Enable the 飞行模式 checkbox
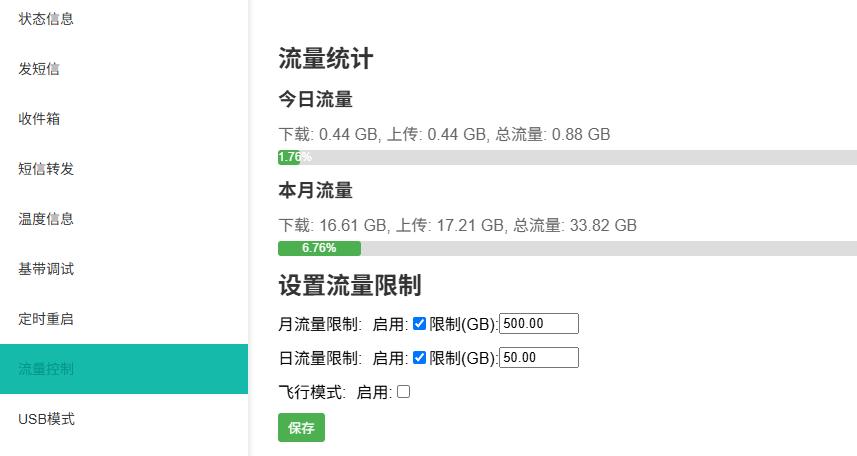The image size is (857, 456). [x=403, y=391]
